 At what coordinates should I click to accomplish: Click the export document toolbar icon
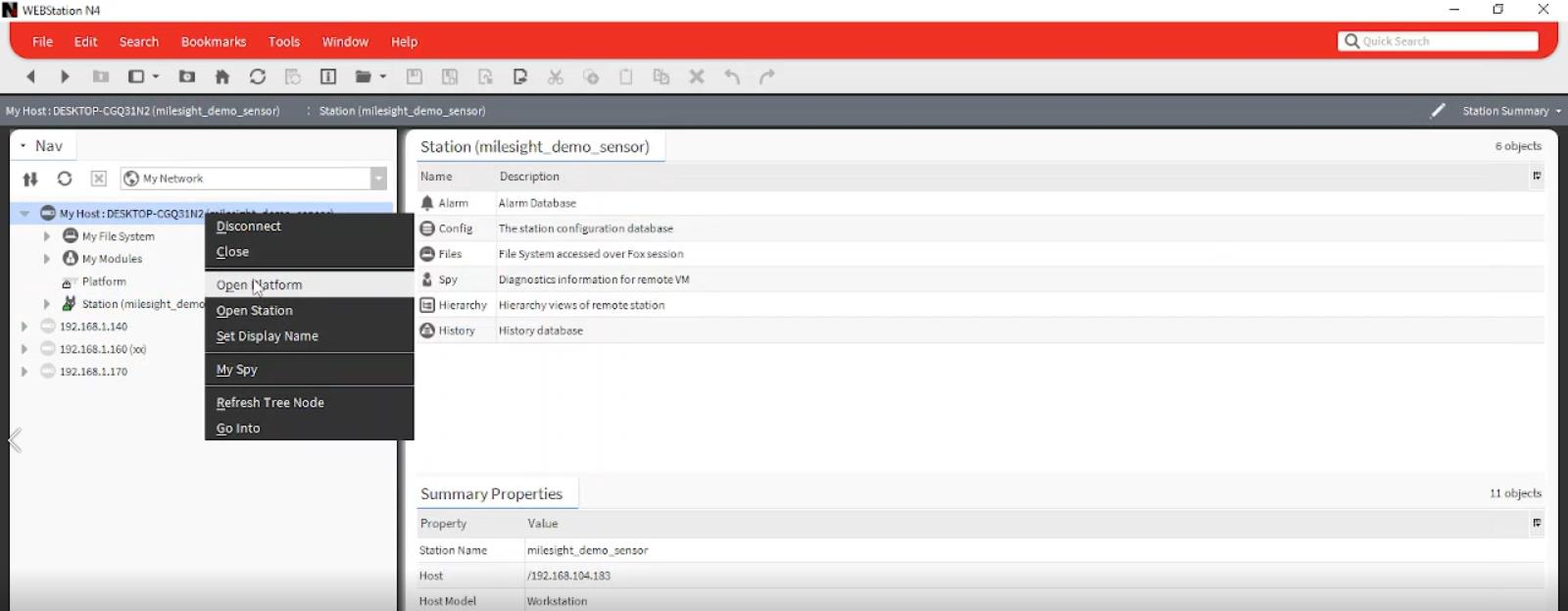pyautogui.click(x=520, y=76)
